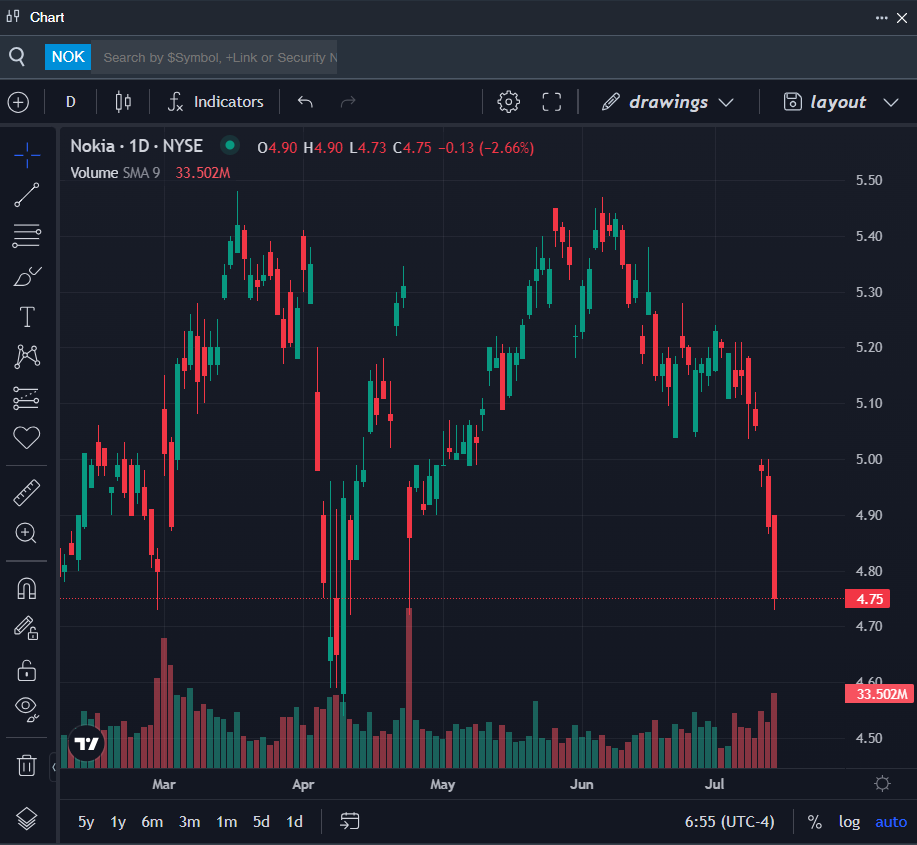The image size is (917, 845).
Task: Open the go to date icon
Action: click(350, 821)
